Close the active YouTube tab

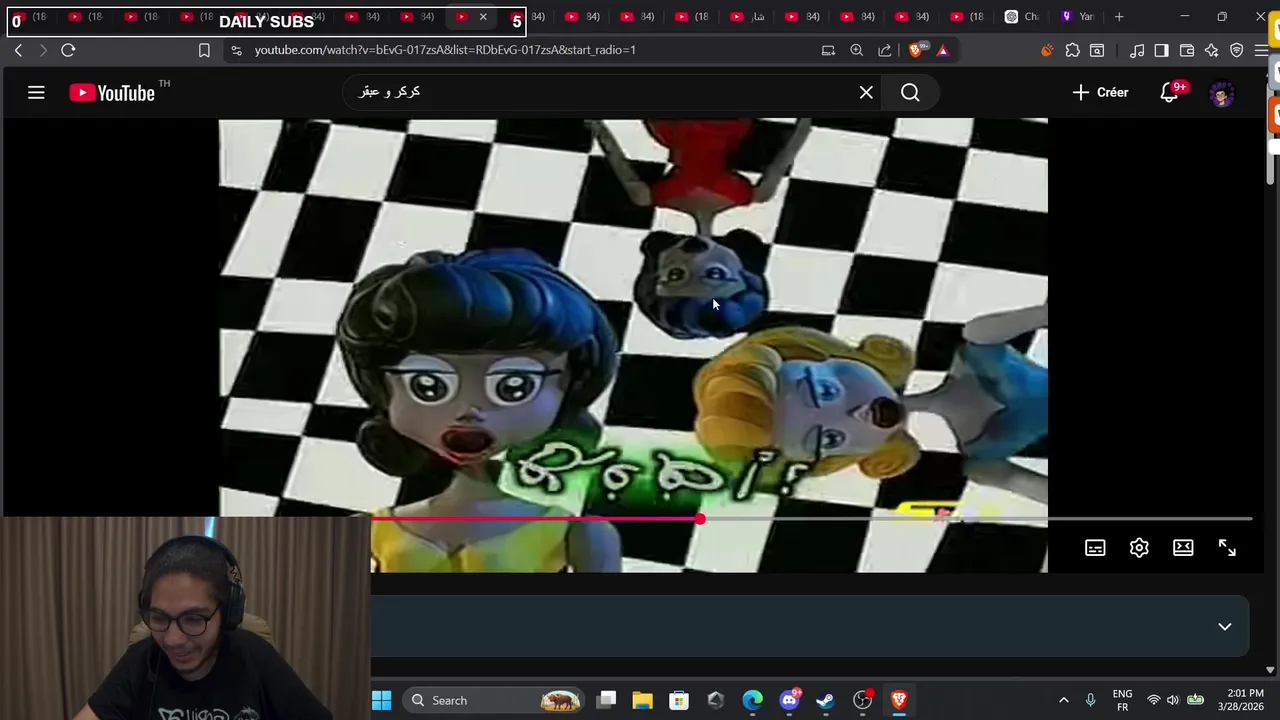click(483, 17)
